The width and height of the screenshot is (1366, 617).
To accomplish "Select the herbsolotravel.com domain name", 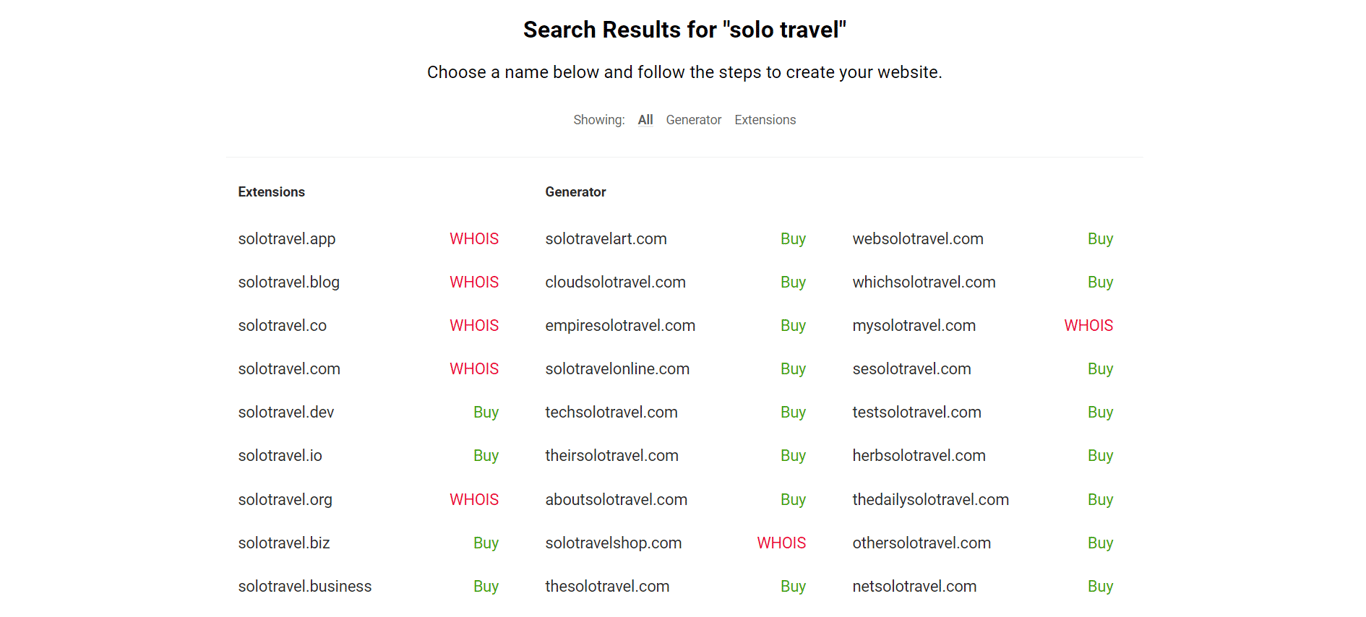I will pyautogui.click(x=918, y=455).
